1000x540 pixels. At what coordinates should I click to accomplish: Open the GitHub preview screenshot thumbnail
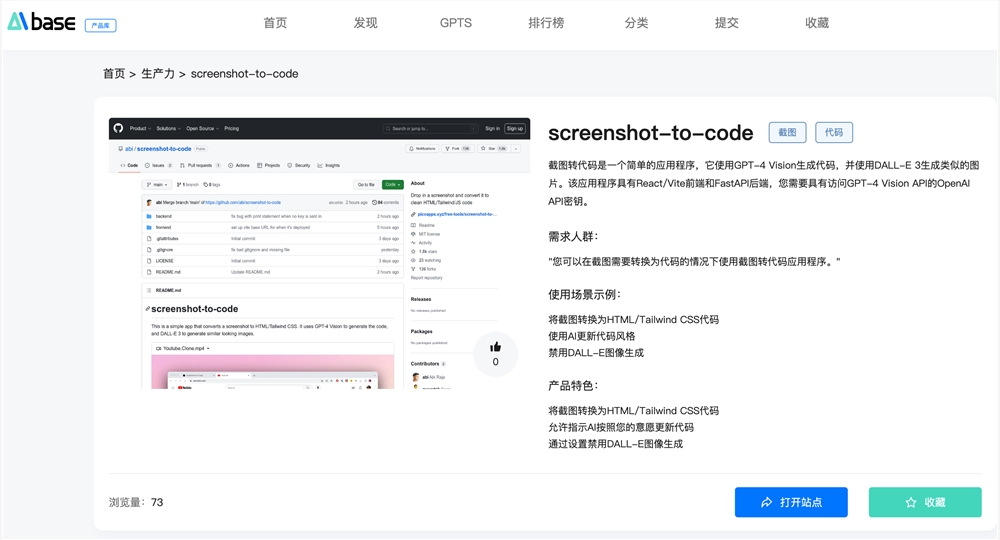[x=320, y=253]
